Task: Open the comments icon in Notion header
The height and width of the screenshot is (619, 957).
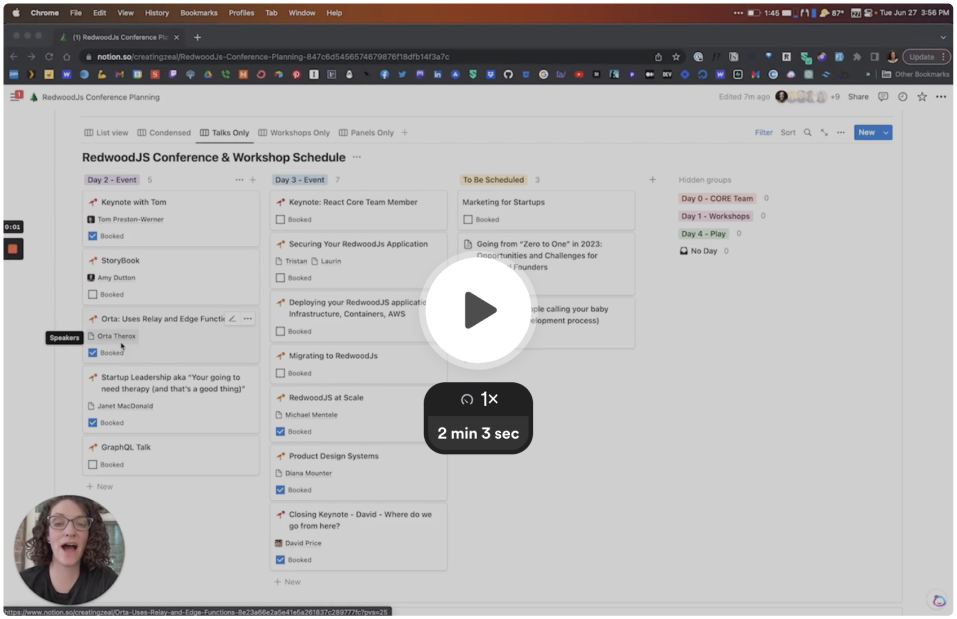Action: coord(883,96)
